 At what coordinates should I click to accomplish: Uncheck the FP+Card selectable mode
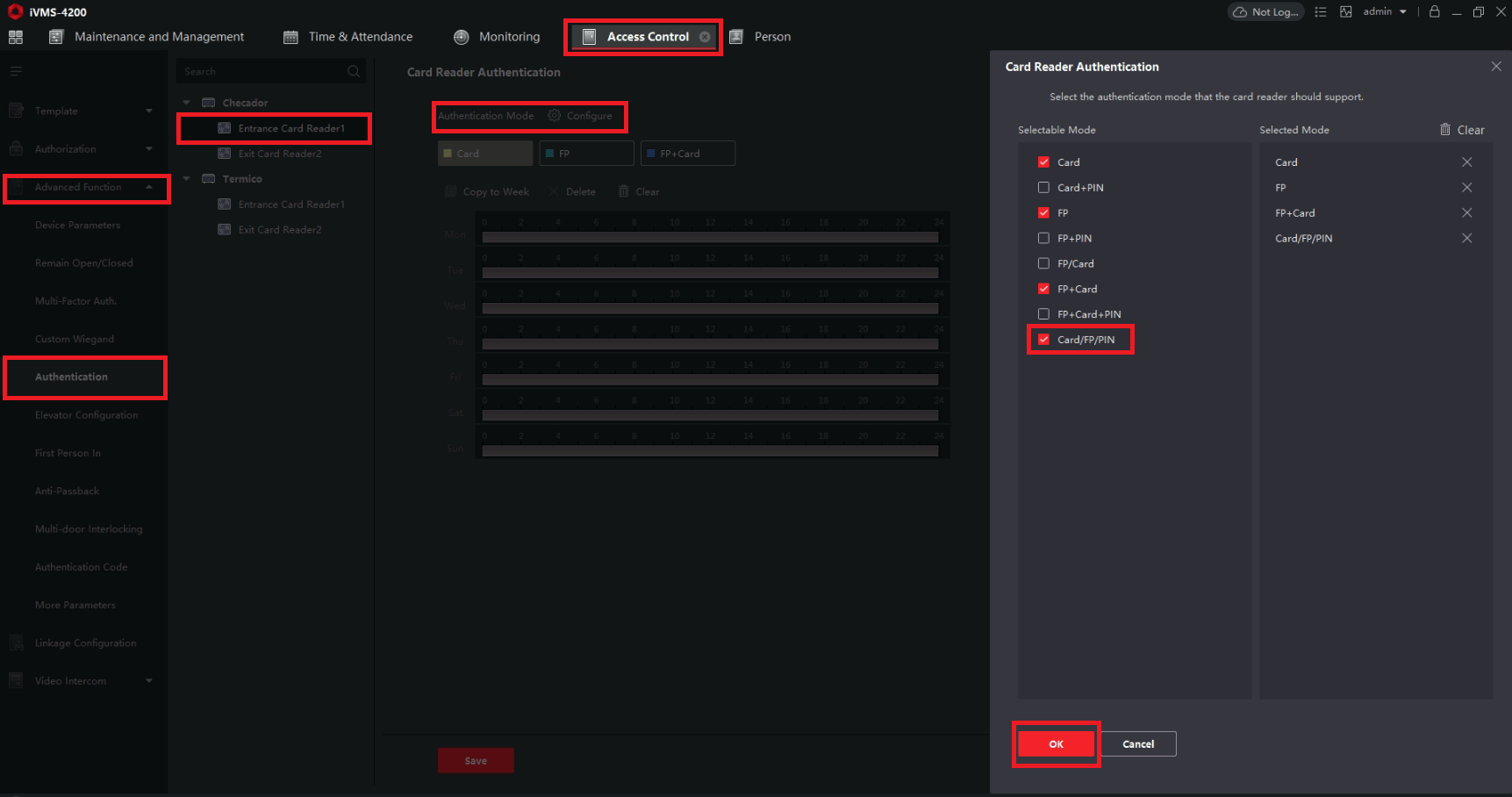1043,289
